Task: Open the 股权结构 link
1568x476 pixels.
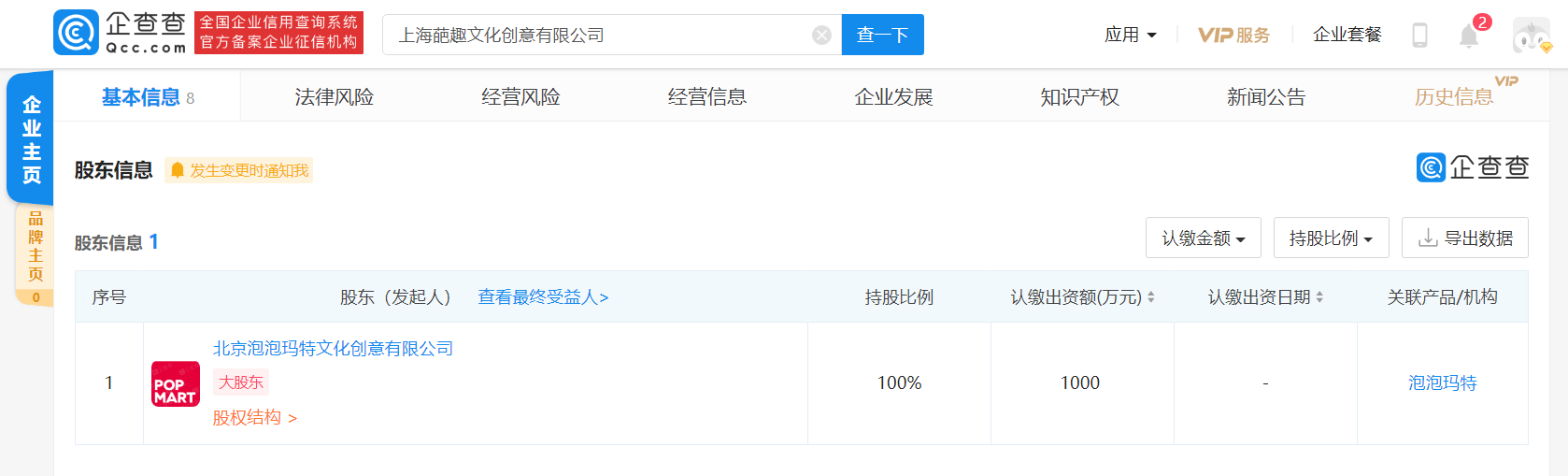Action: point(254,418)
